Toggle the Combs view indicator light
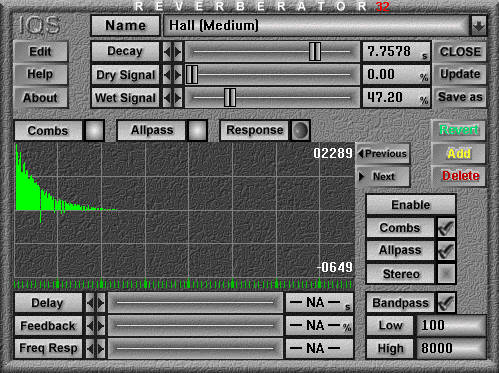Image resolution: width=499 pixels, height=373 pixels. 94,130
